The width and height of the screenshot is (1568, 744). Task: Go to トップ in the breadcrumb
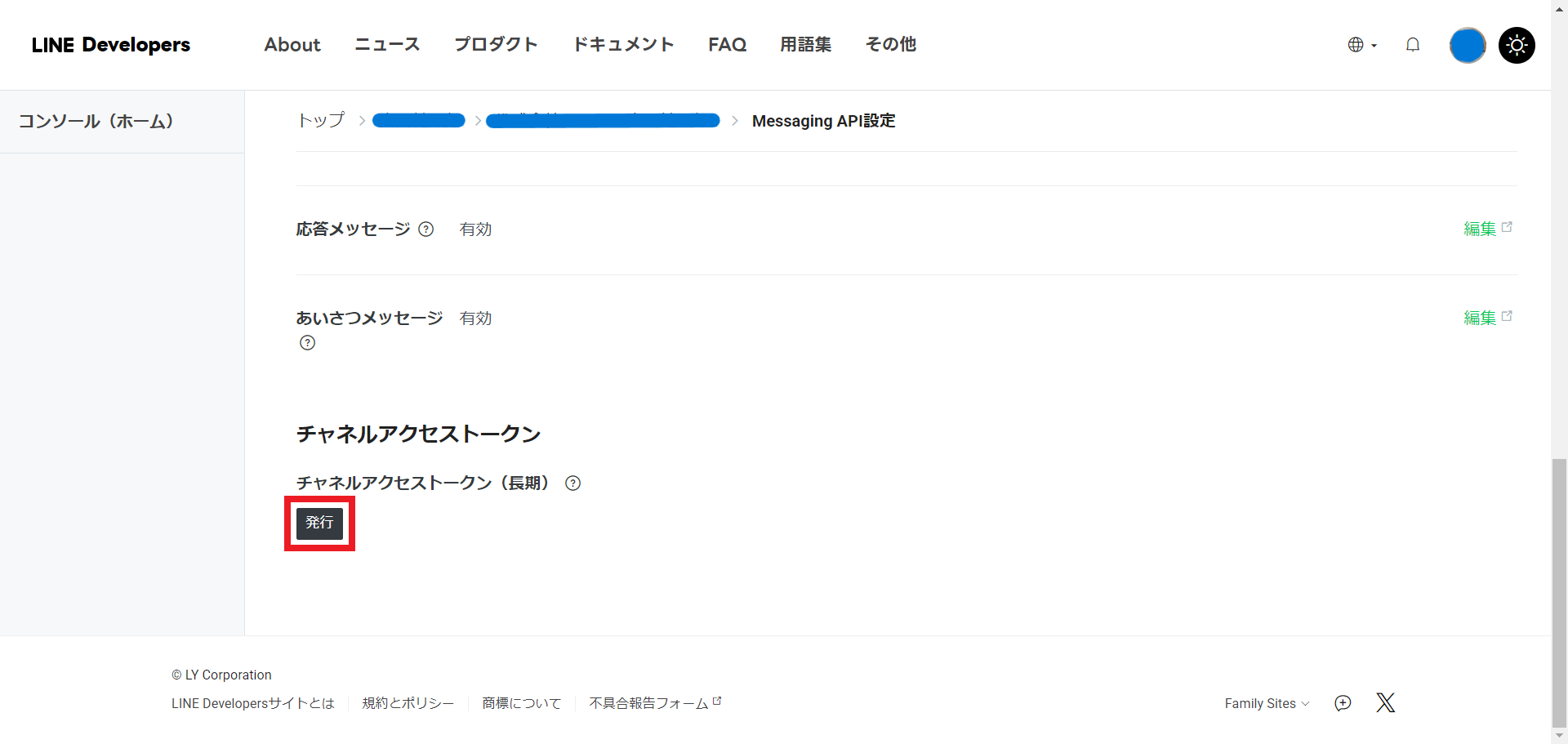tap(321, 121)
